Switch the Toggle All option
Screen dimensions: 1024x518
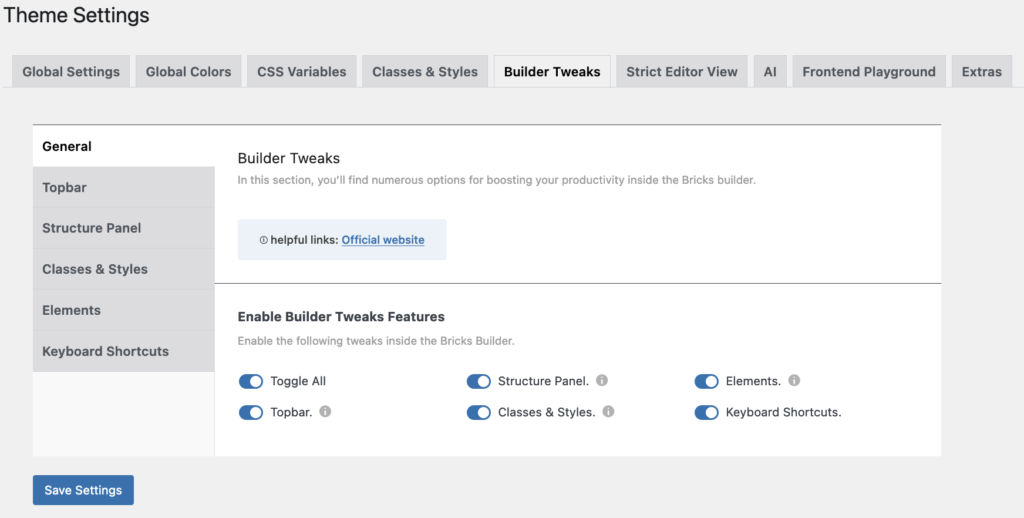tap(251, 382)
